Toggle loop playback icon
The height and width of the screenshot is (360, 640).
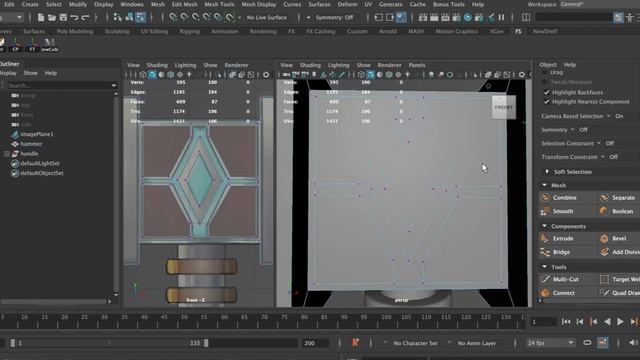[587, 343]
